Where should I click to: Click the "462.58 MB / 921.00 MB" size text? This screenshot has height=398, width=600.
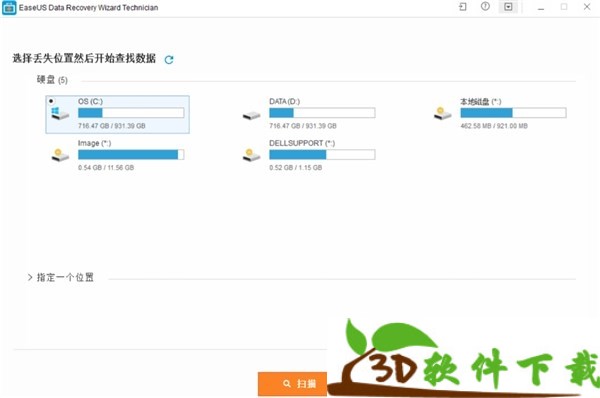(x=494, y=126)
